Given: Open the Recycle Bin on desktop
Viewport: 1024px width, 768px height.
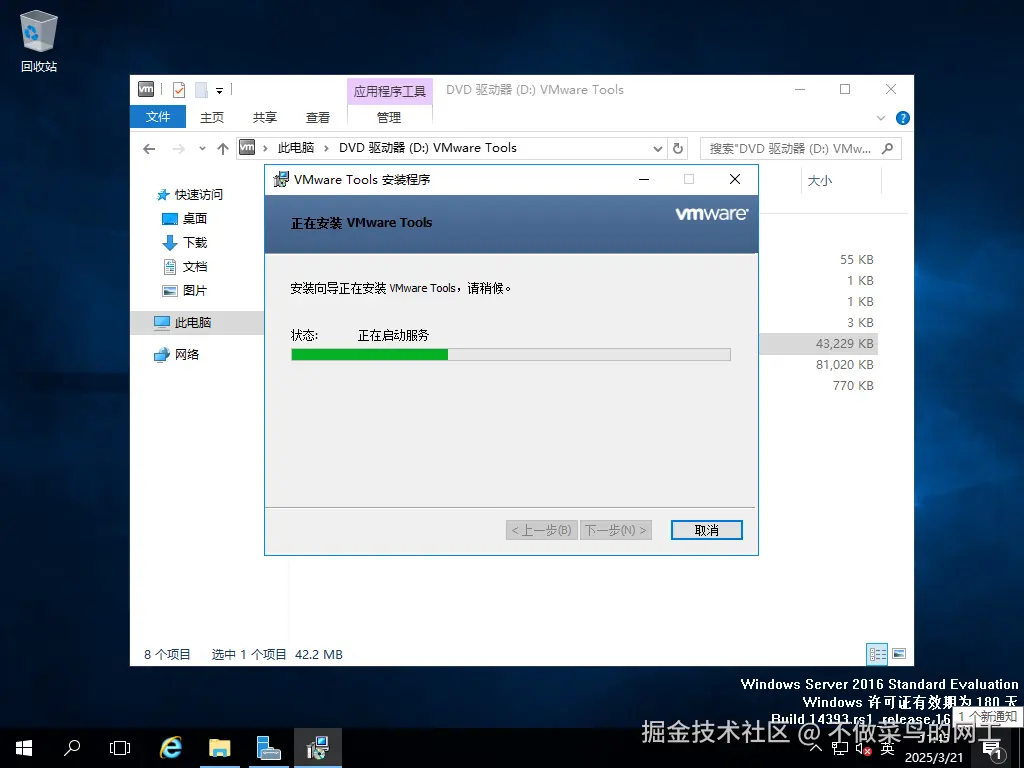Looking at the screenshot, I should tap(39, 40).
